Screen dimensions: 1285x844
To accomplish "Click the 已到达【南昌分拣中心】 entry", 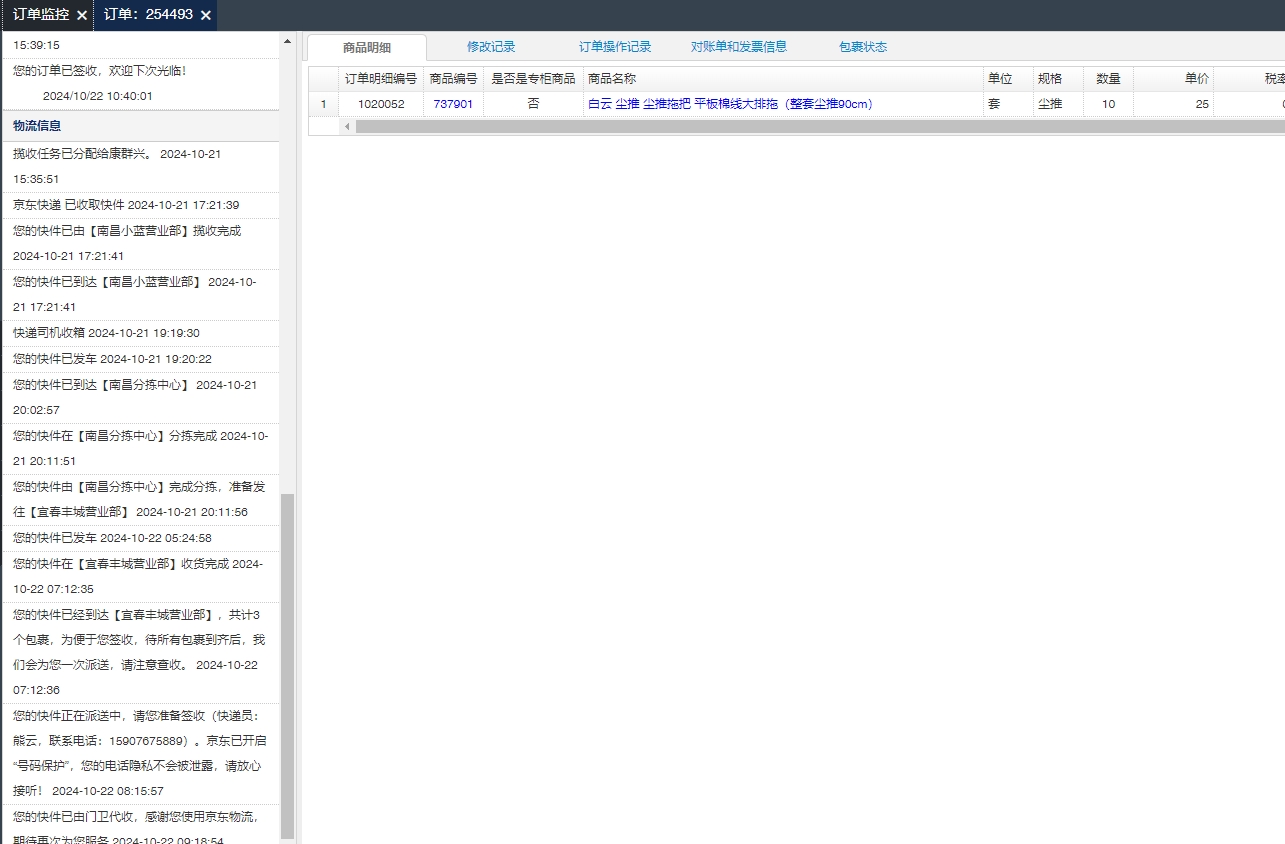I will coord(141,397).
